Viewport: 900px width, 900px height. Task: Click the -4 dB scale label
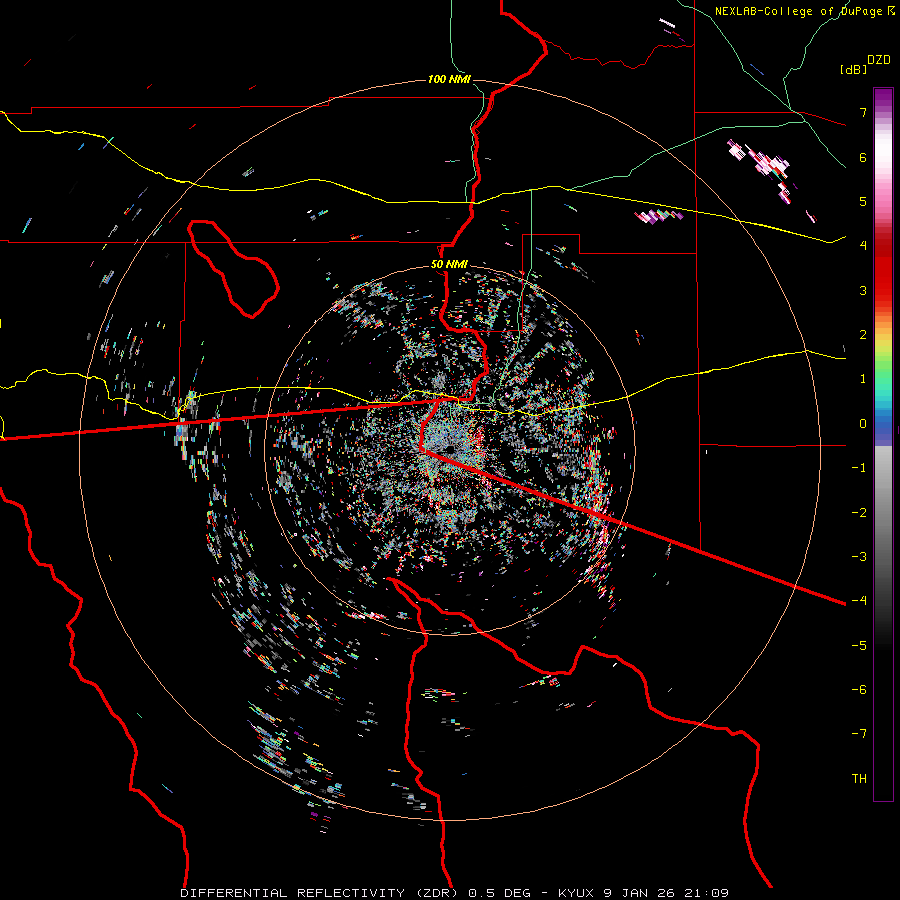click(x=859, y=601)
